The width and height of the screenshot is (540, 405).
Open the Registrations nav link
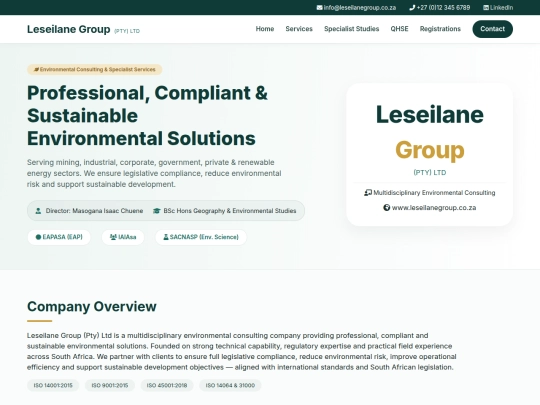point(440,29)
